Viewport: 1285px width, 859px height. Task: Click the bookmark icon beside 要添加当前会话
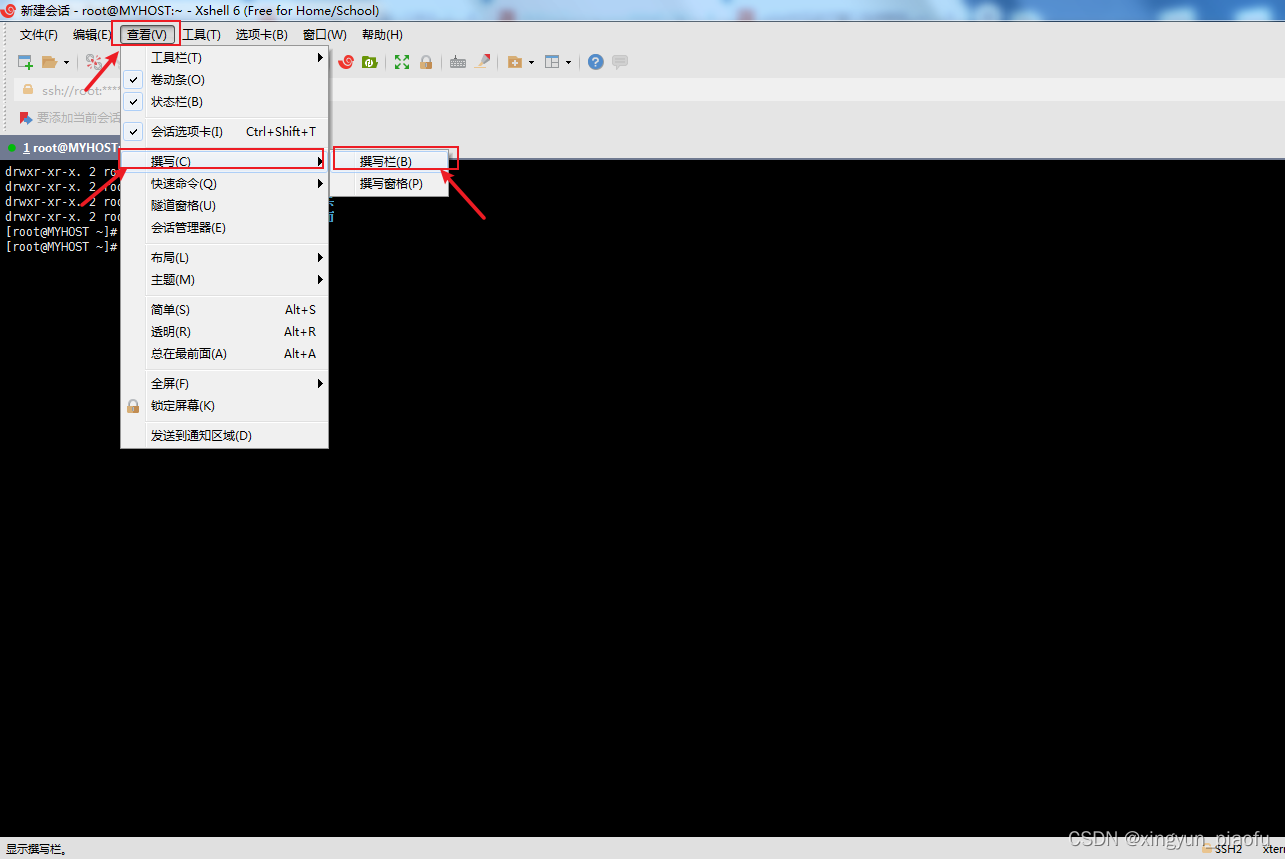26,118
